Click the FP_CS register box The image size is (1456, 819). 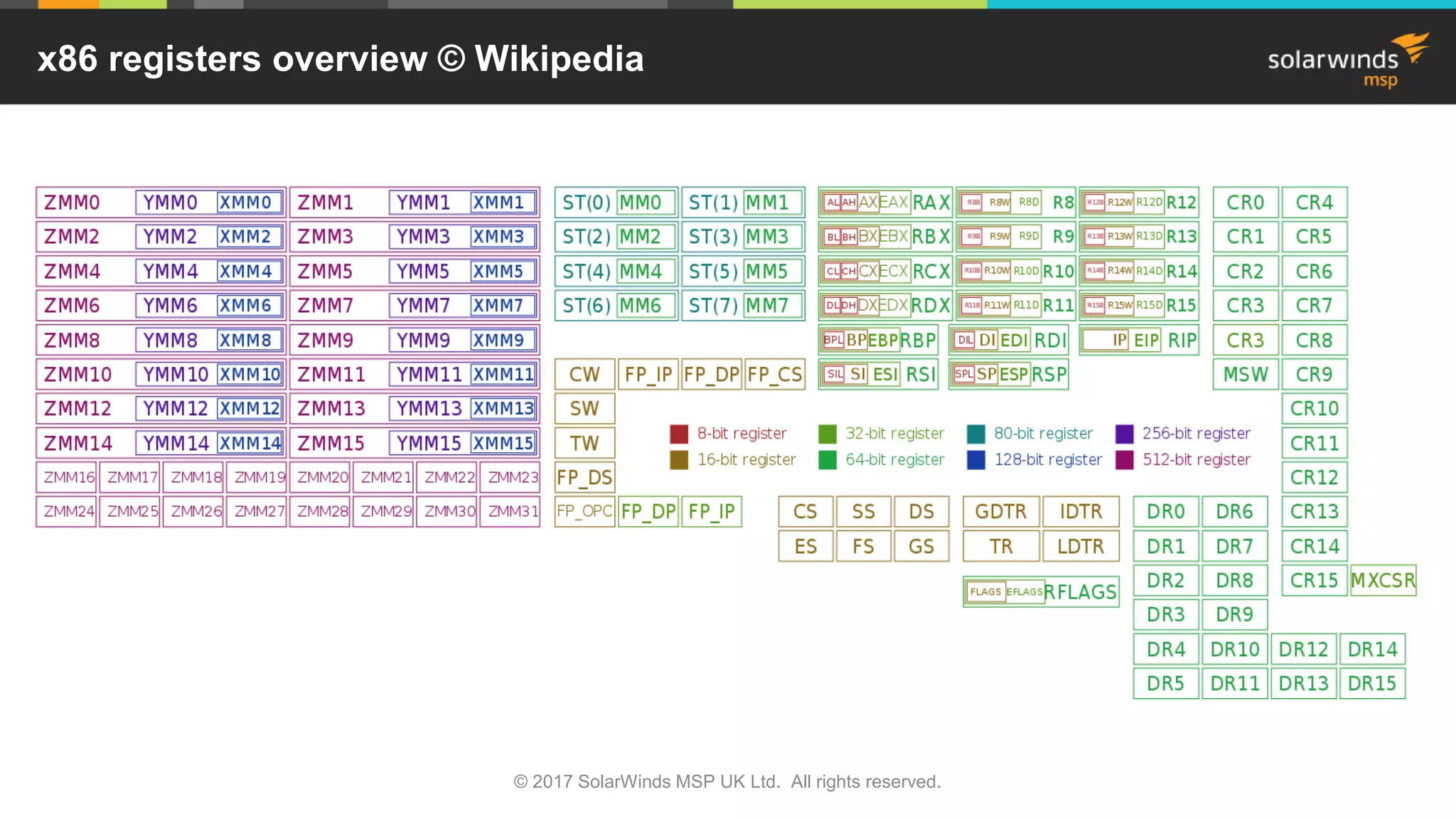(775, 375)
